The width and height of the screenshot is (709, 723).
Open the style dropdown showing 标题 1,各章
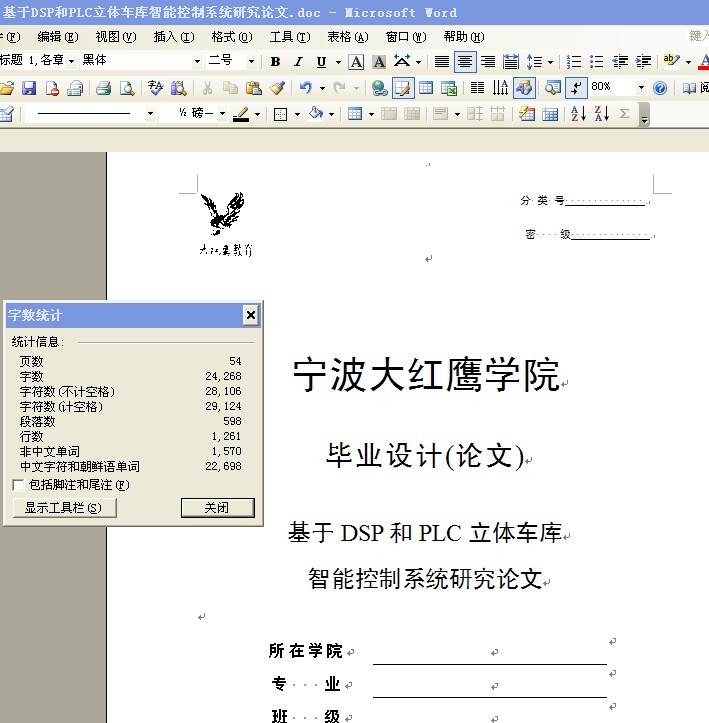tap(71, 61)
